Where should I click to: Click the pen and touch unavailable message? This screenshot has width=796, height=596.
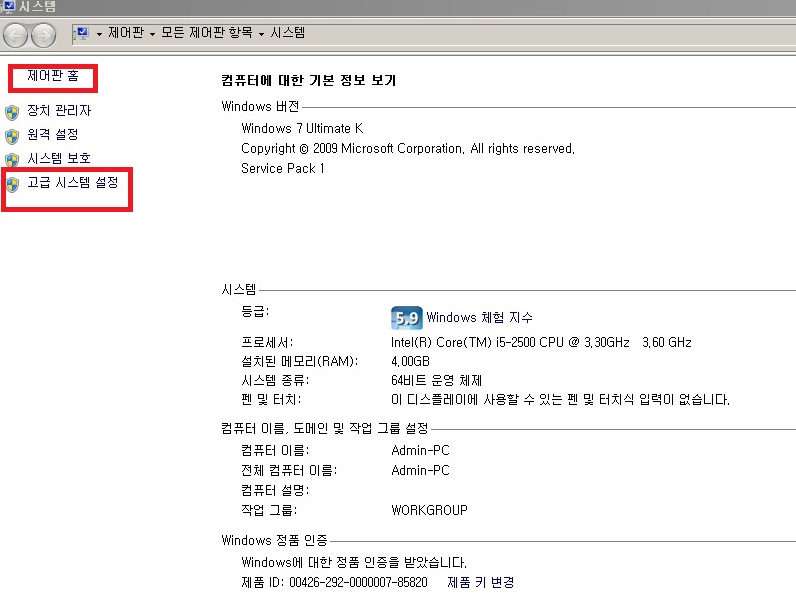[560, 400]
